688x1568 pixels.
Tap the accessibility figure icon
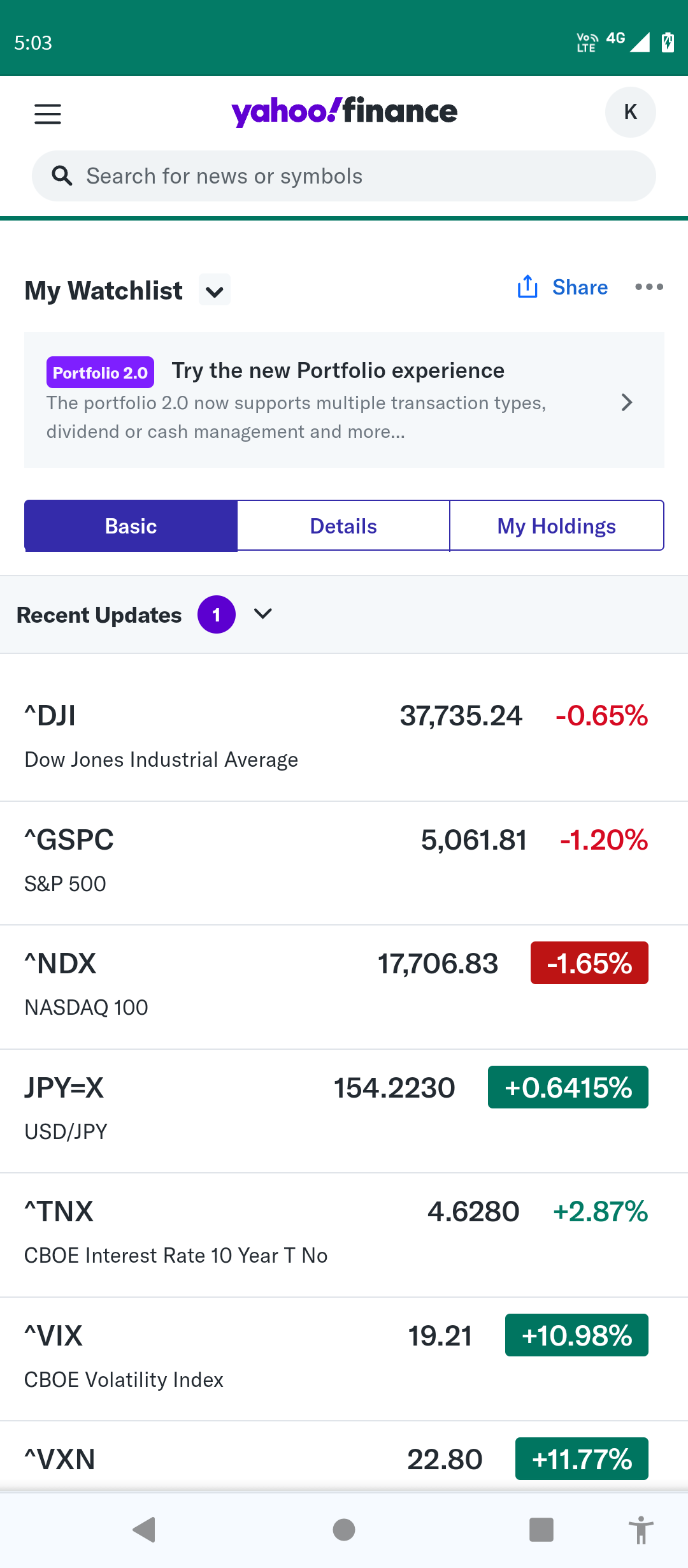(641, 1530)
